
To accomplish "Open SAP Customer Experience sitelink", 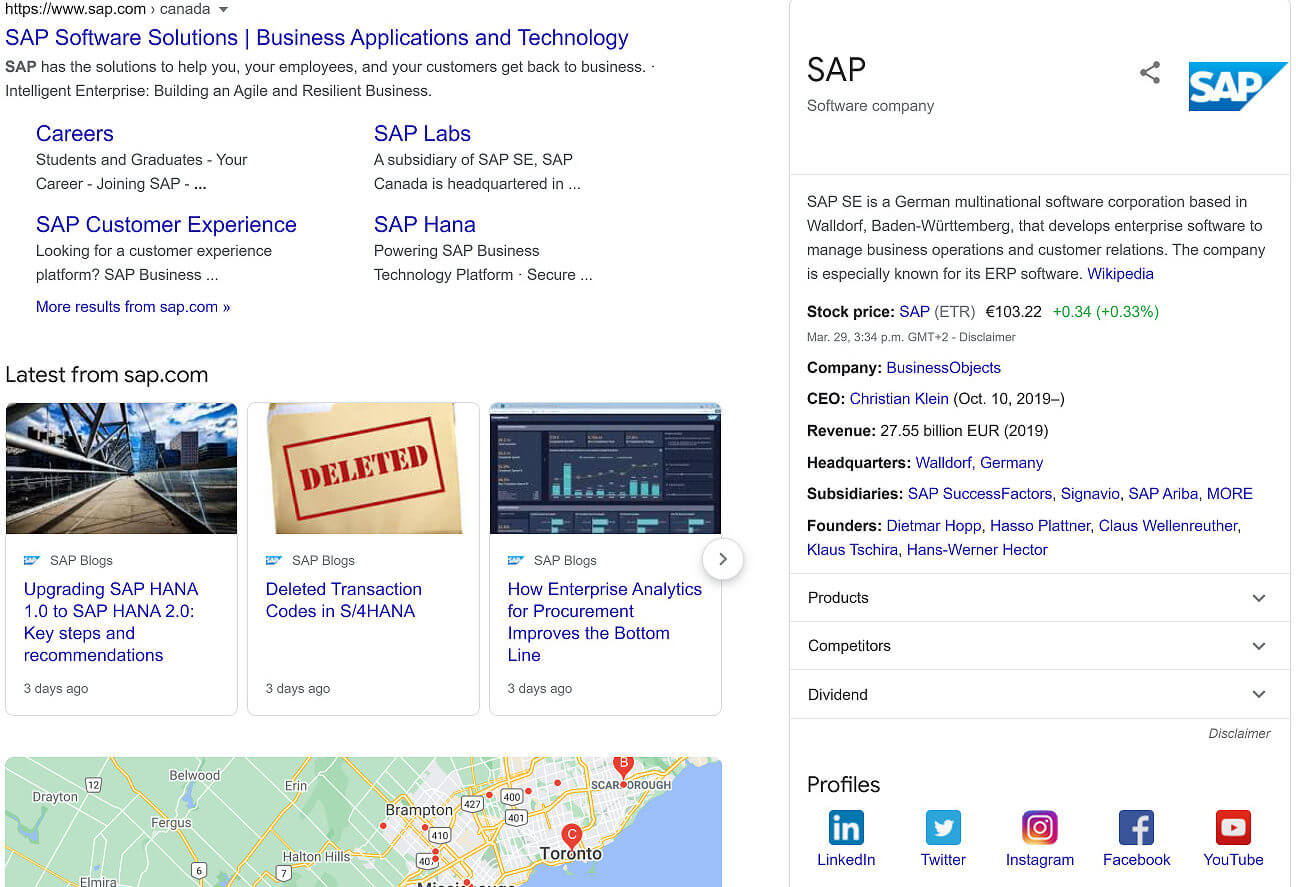I will (166, 225).
